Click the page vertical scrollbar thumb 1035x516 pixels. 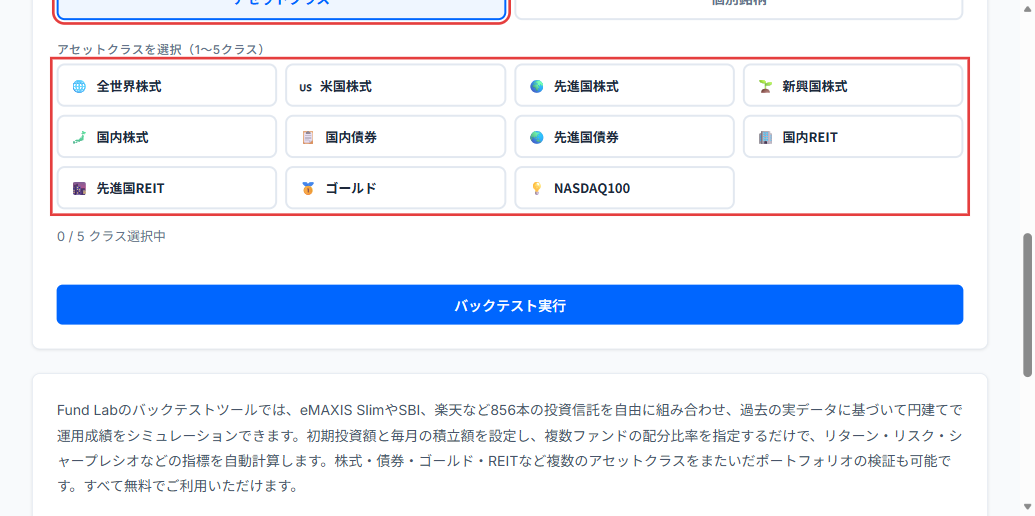click(1028, 305)
